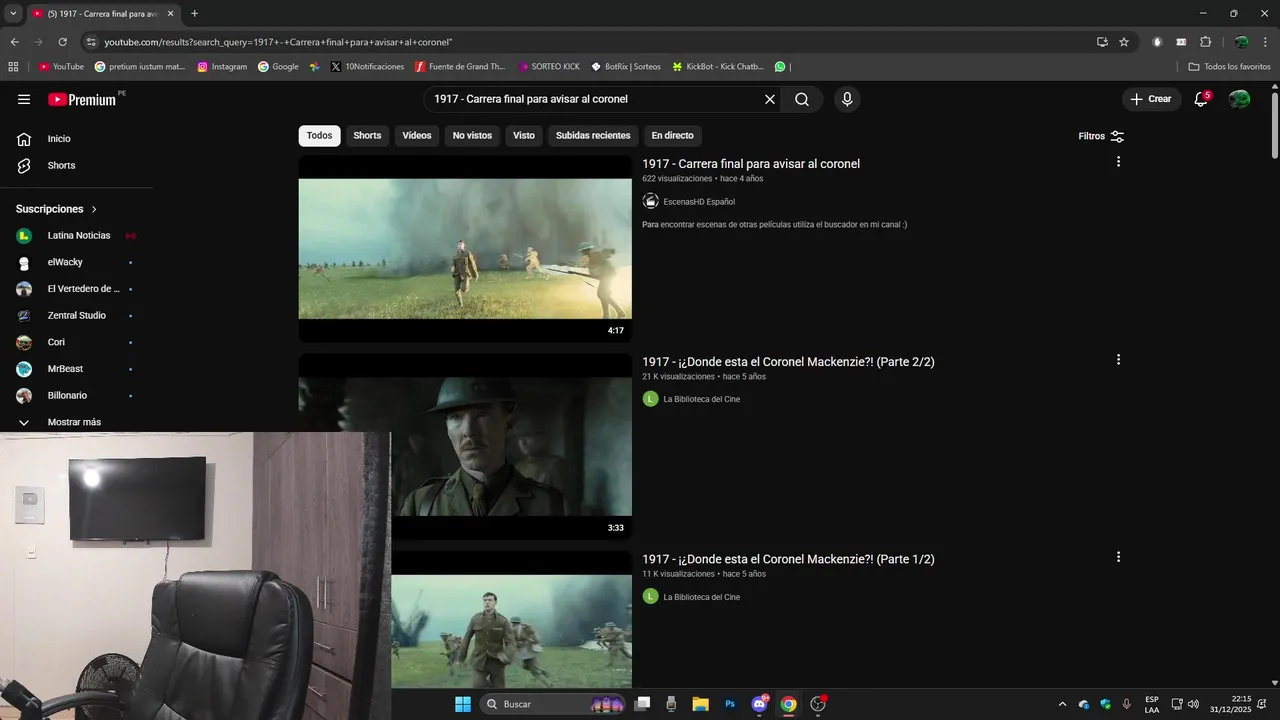
Task: Open notifications bell
Action: coord(1201,99)
